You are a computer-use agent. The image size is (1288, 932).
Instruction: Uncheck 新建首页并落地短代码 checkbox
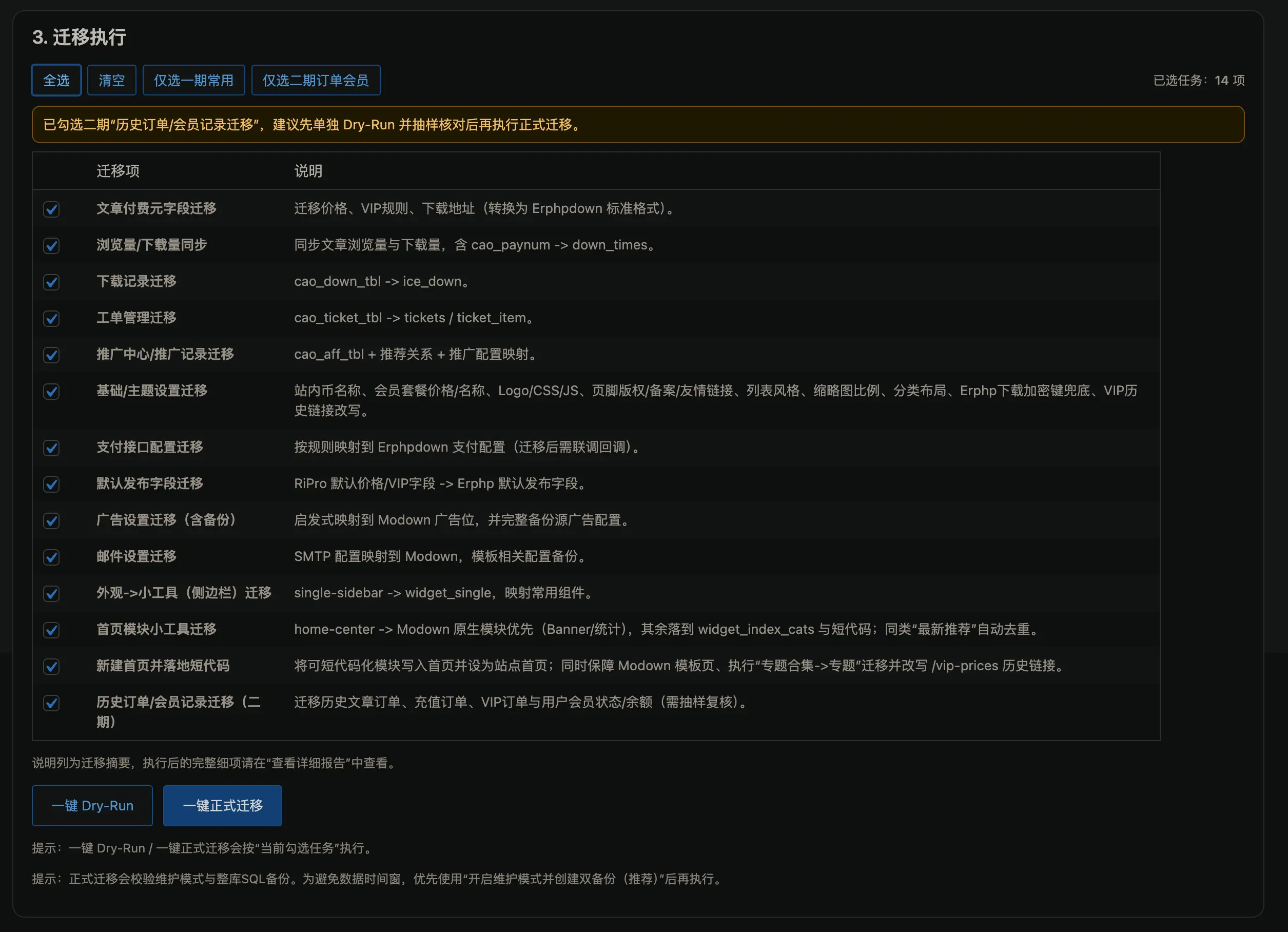[x=51, y=666]
